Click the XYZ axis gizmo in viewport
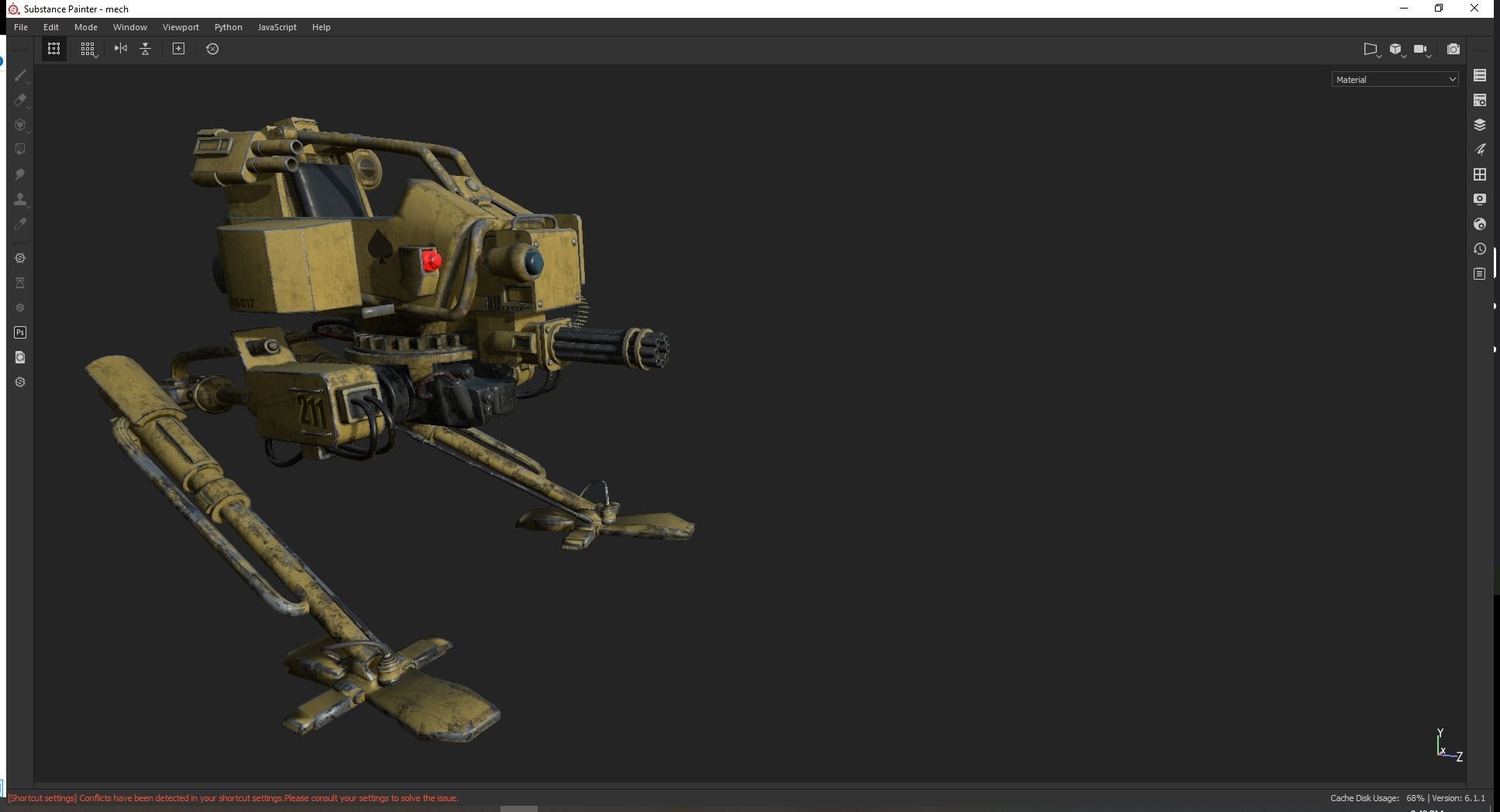The height and width of the screenshot is (812, 1500). coord(1448,746)
